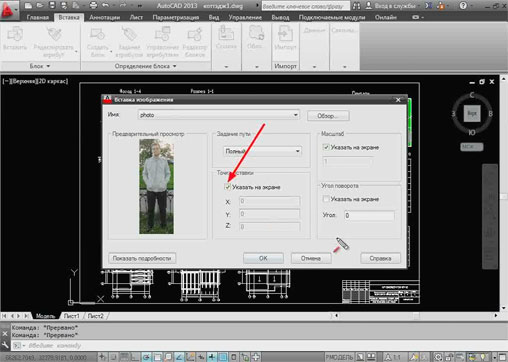Enable Указать на экране under Угол поворота
The height and width of the screenshot is (362, 508).
(x=326, y=199)
